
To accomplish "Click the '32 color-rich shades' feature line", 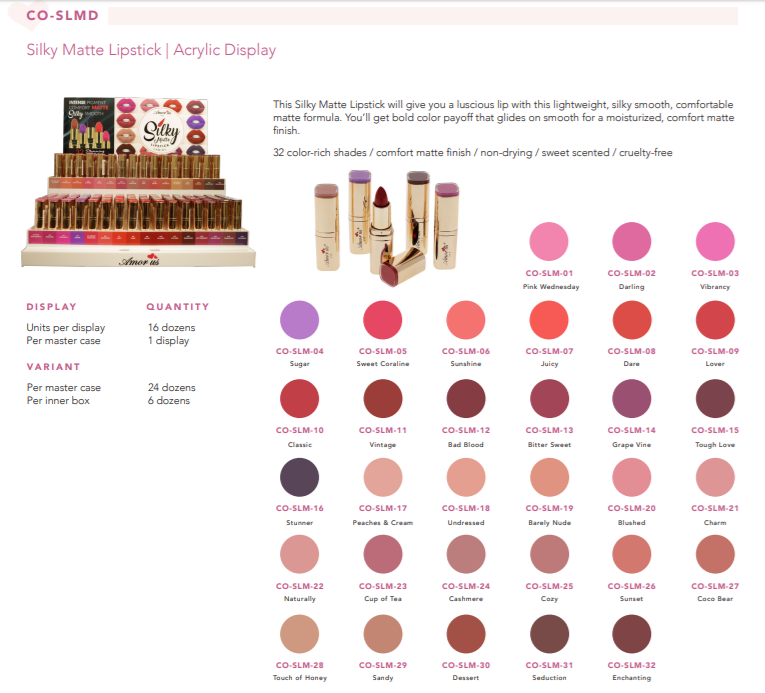I will coord(472,153).
